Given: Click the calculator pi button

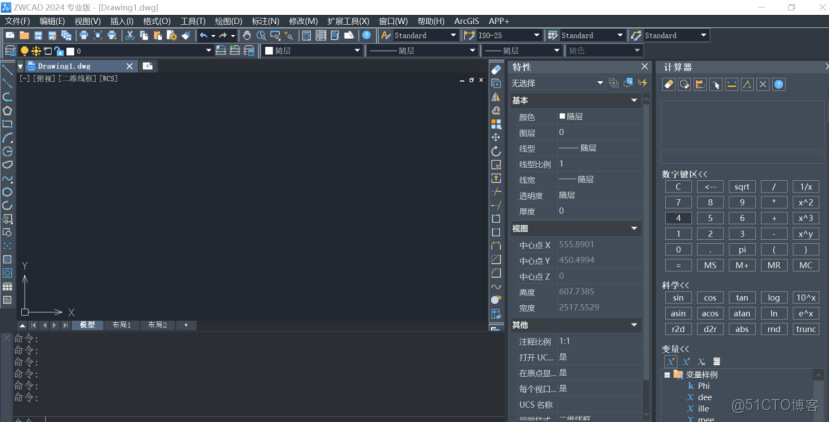Looking at the screenshot, I should coord(742,250).
